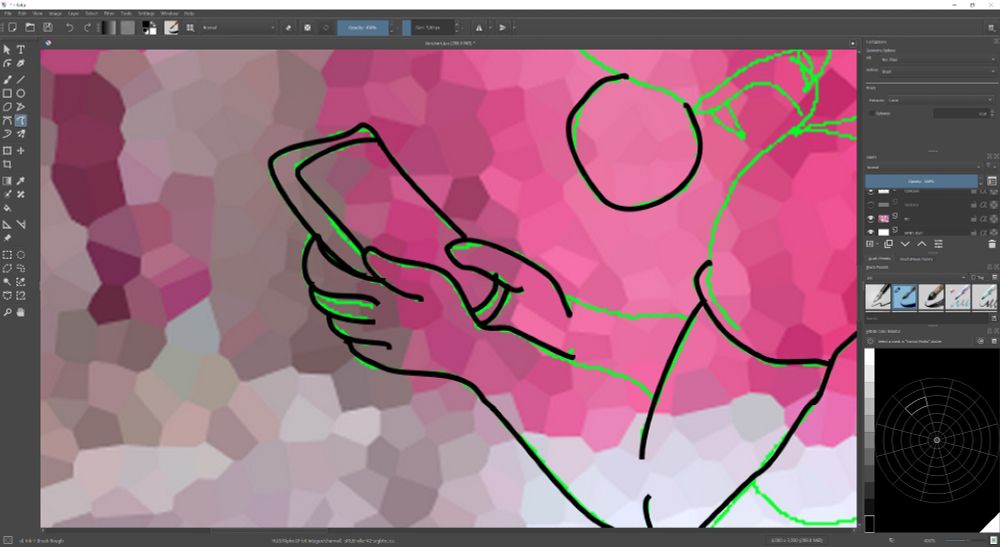The image size is (1000, 547).
Task: Toggle vertical mirror mode
Action: click(503, 27)
